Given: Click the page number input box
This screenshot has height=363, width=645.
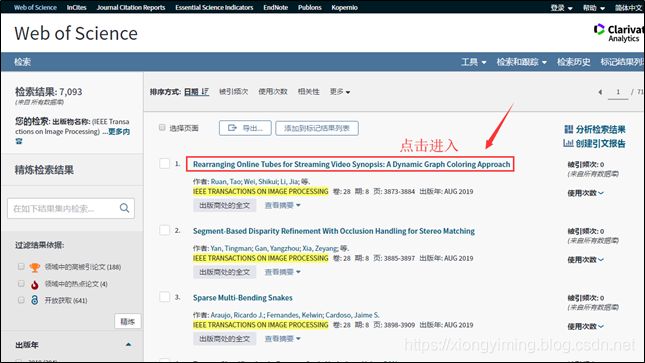Looking at the screenshot, I should (618, 92).
